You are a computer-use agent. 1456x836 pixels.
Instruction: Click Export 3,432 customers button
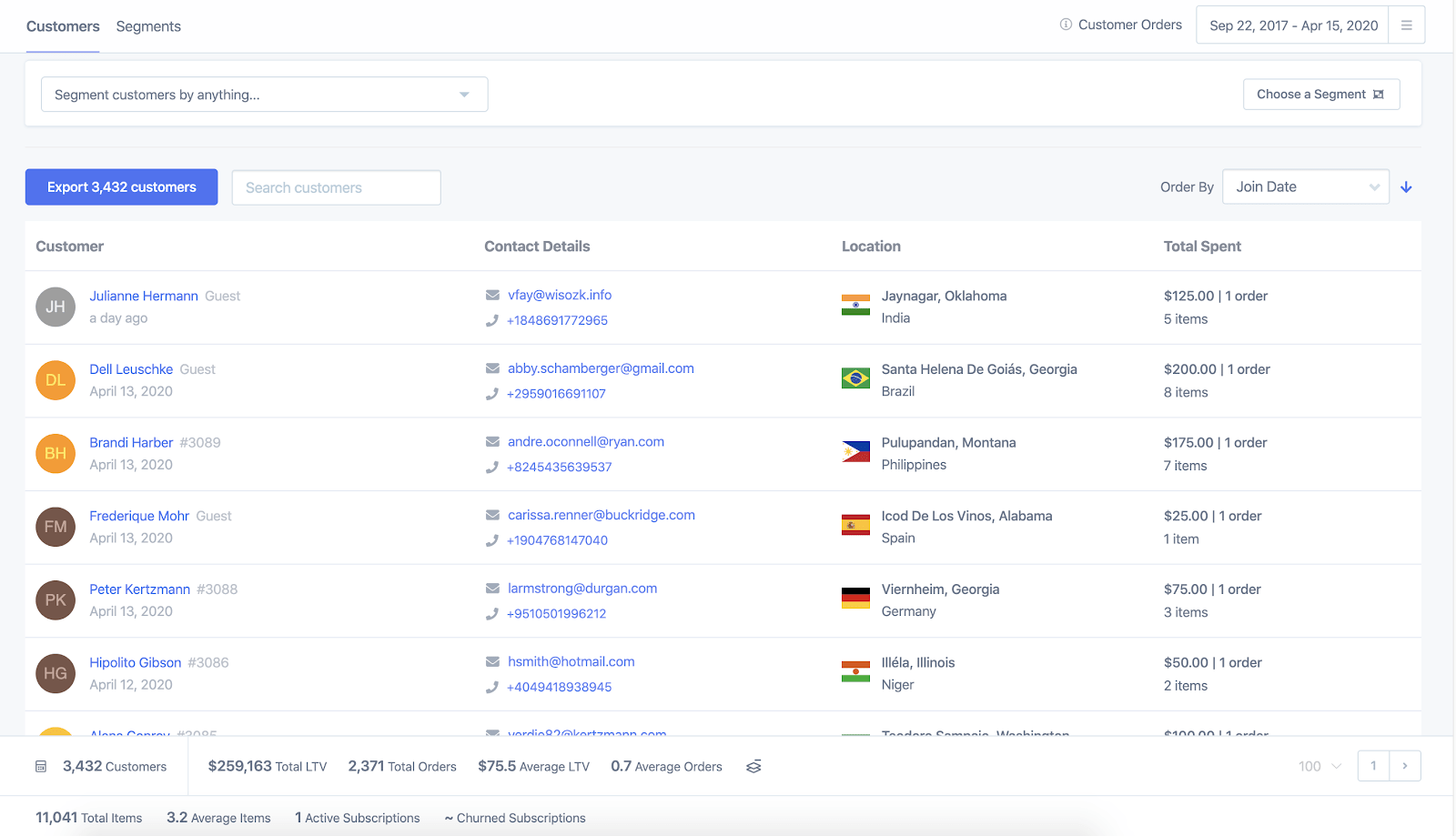point(121,187)
